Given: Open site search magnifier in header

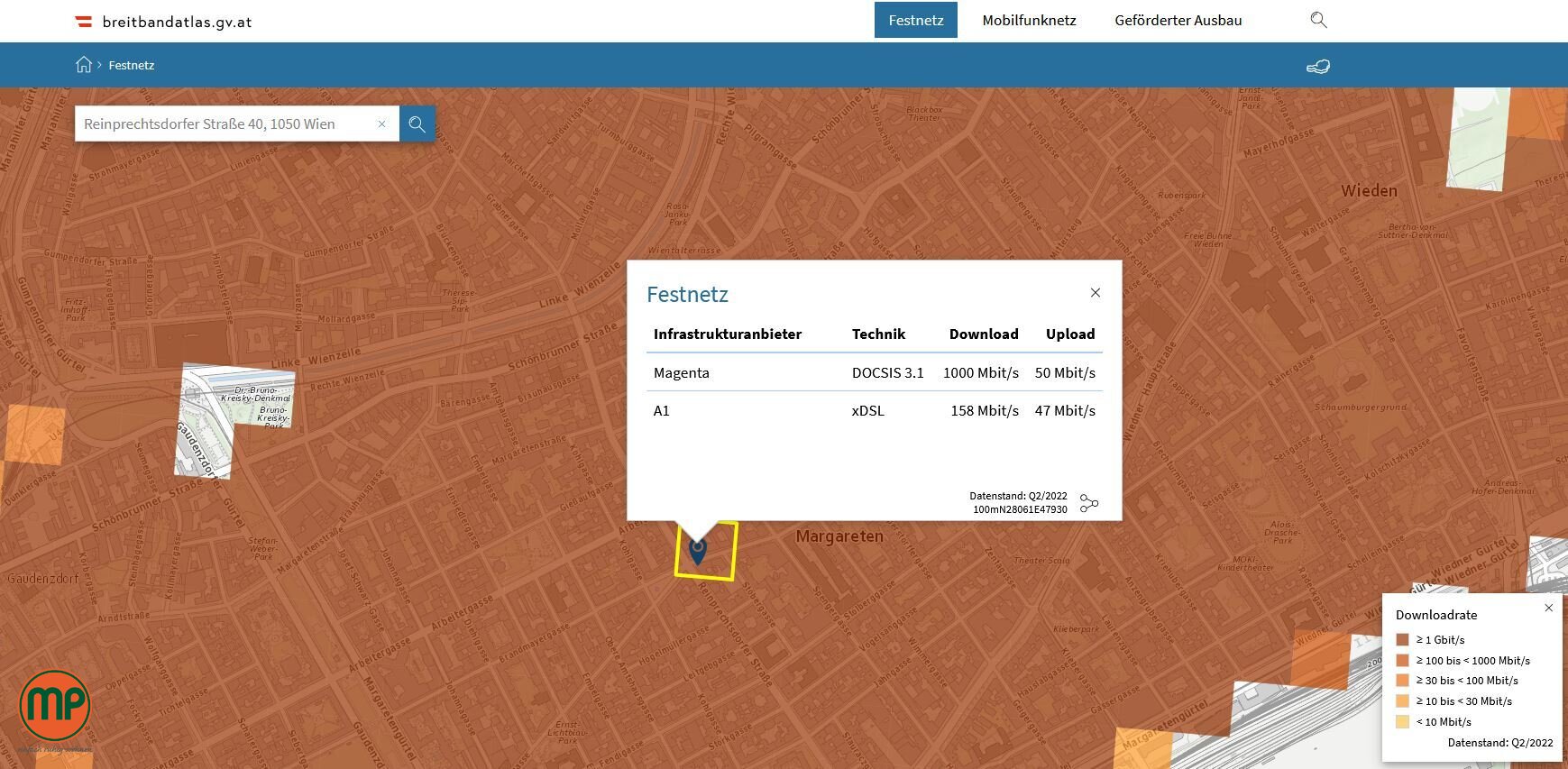Looking at the screenshot, I should 1318,20.
